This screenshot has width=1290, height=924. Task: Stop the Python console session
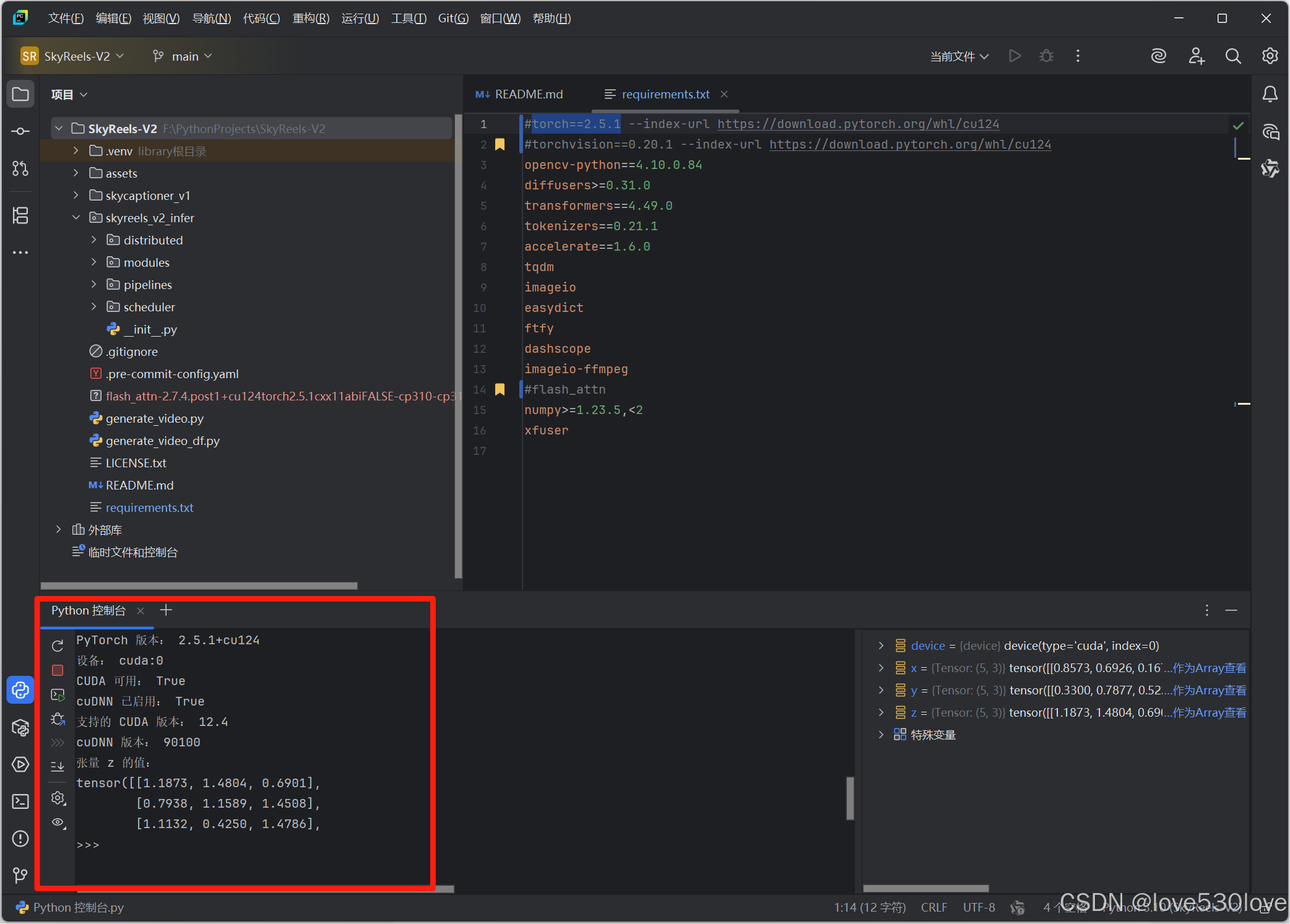pos(58,670)
